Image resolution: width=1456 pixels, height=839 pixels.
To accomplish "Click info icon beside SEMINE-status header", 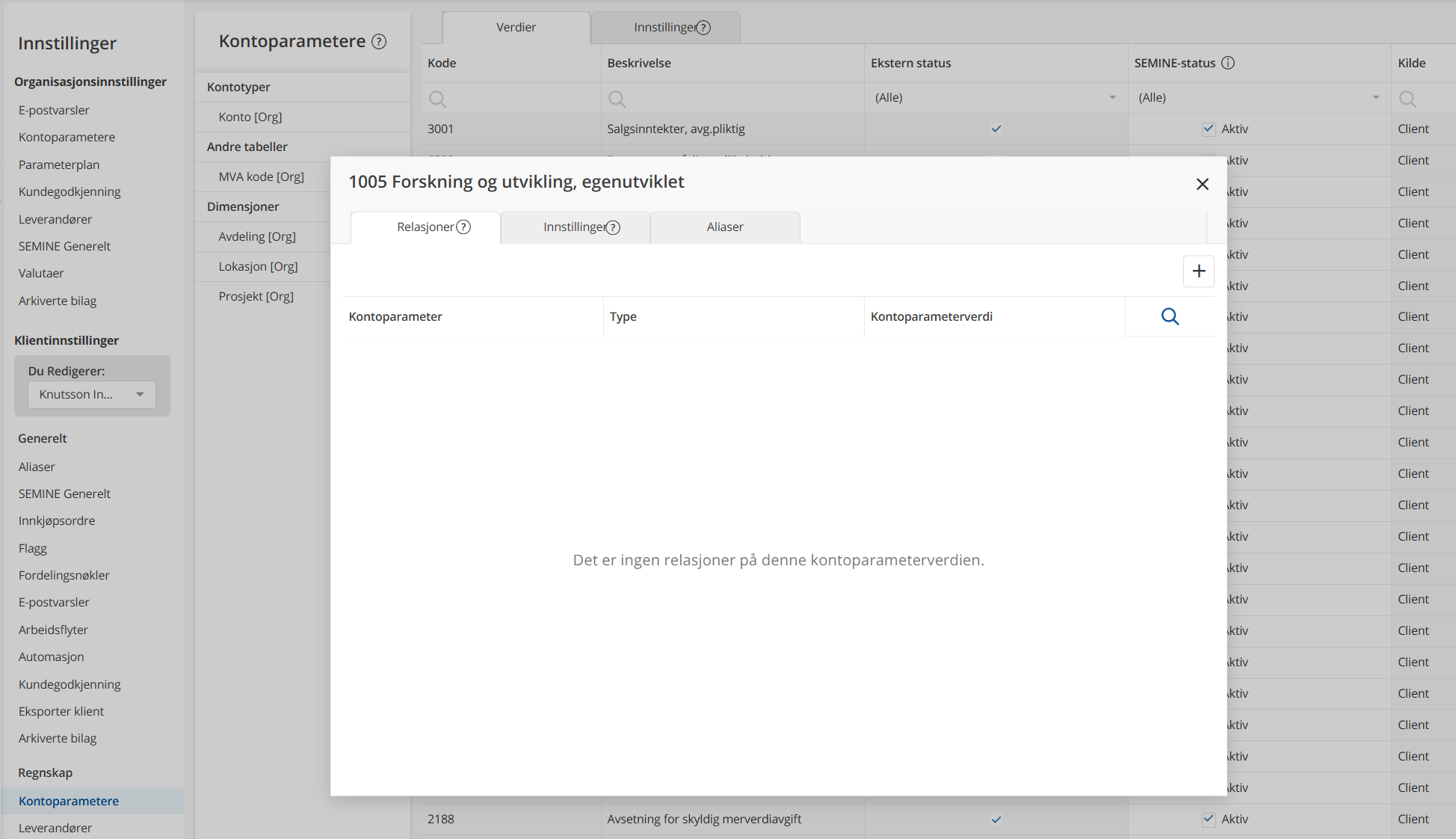I will tap(1228, 63).
